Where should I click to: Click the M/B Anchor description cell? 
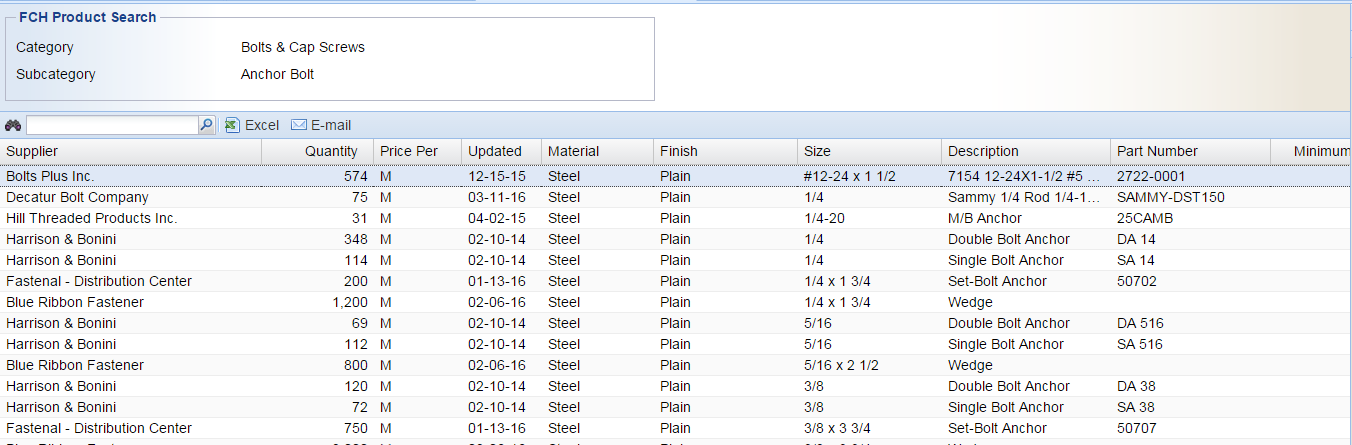[x=985, y=218]
